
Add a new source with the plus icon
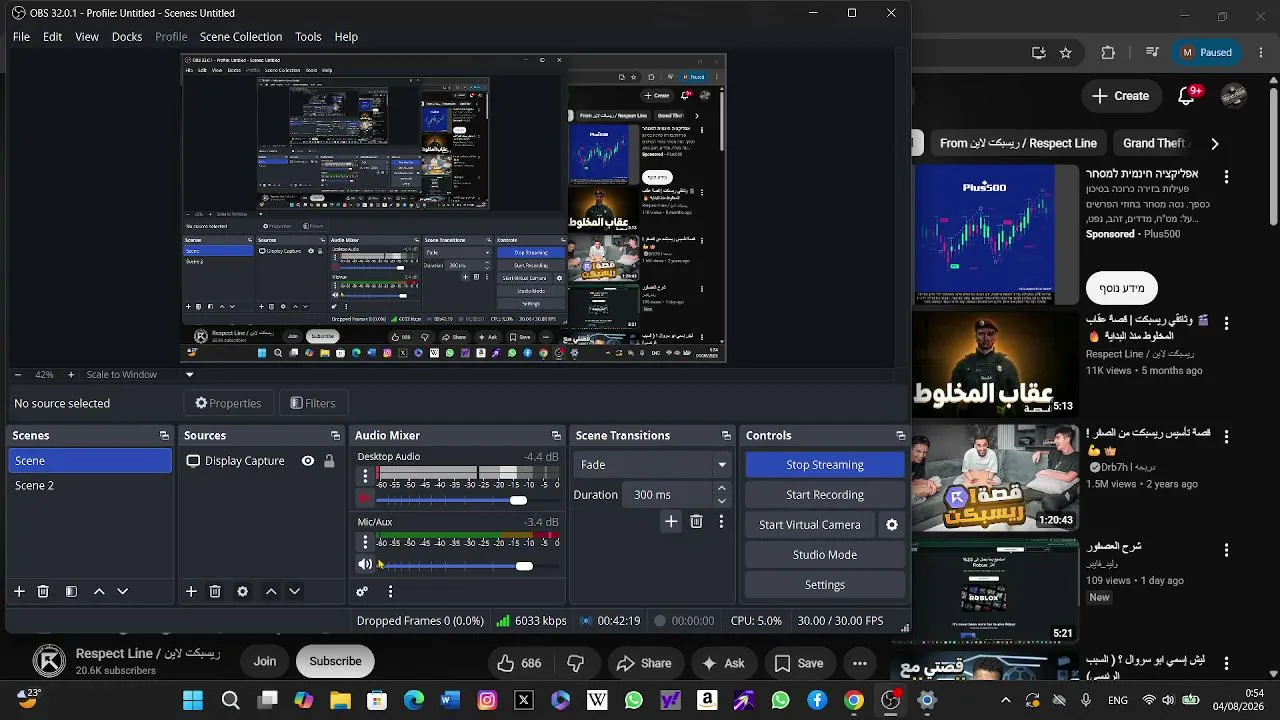pyautogui.click(x=191, y=592)
